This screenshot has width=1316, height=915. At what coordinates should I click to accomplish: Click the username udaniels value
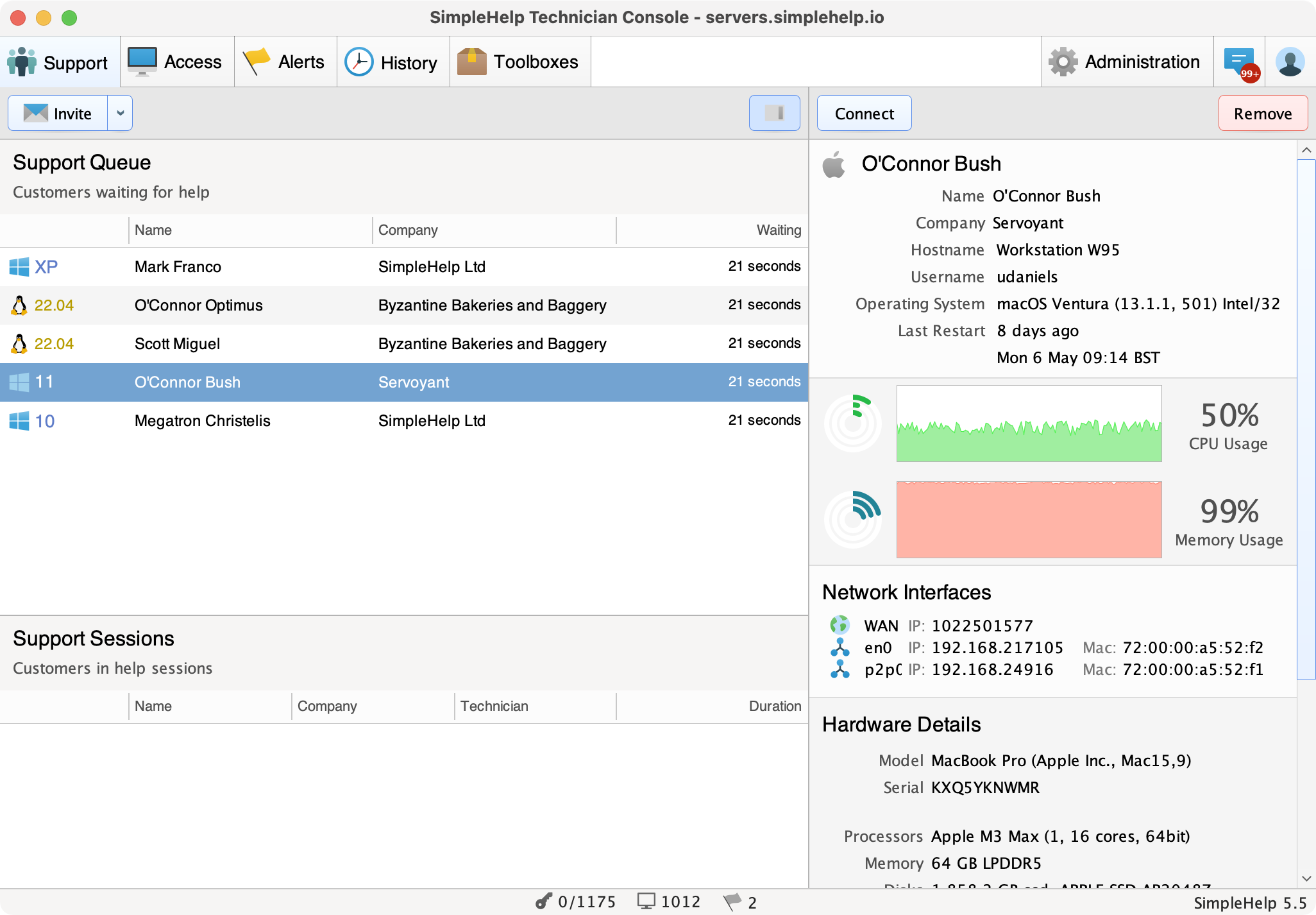coord(1027,277)
